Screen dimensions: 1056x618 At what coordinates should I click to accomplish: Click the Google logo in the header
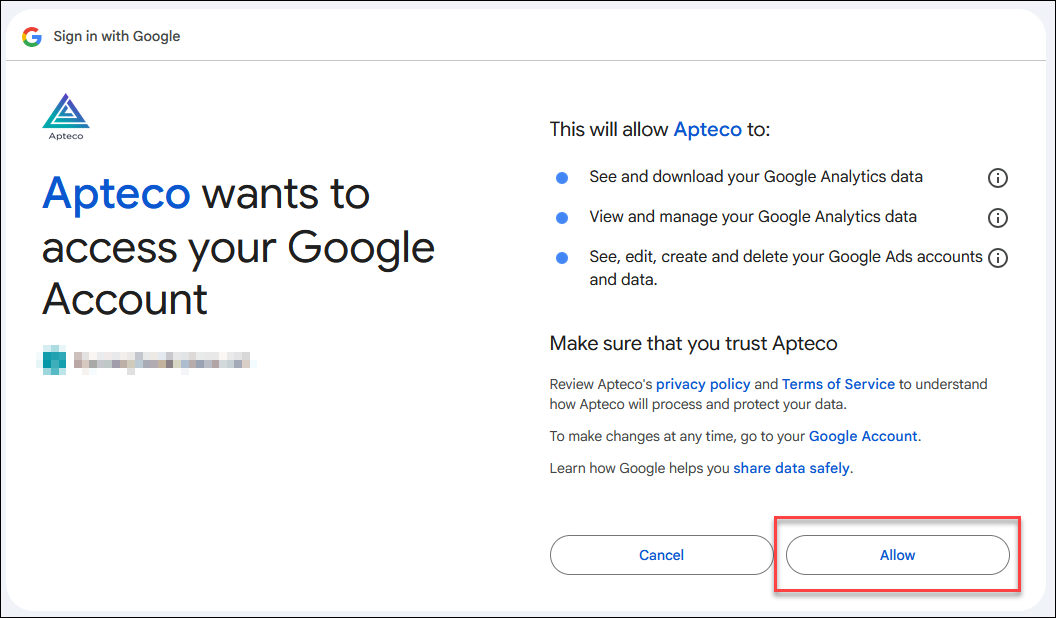pyautogui.click(x=32, y=36)
